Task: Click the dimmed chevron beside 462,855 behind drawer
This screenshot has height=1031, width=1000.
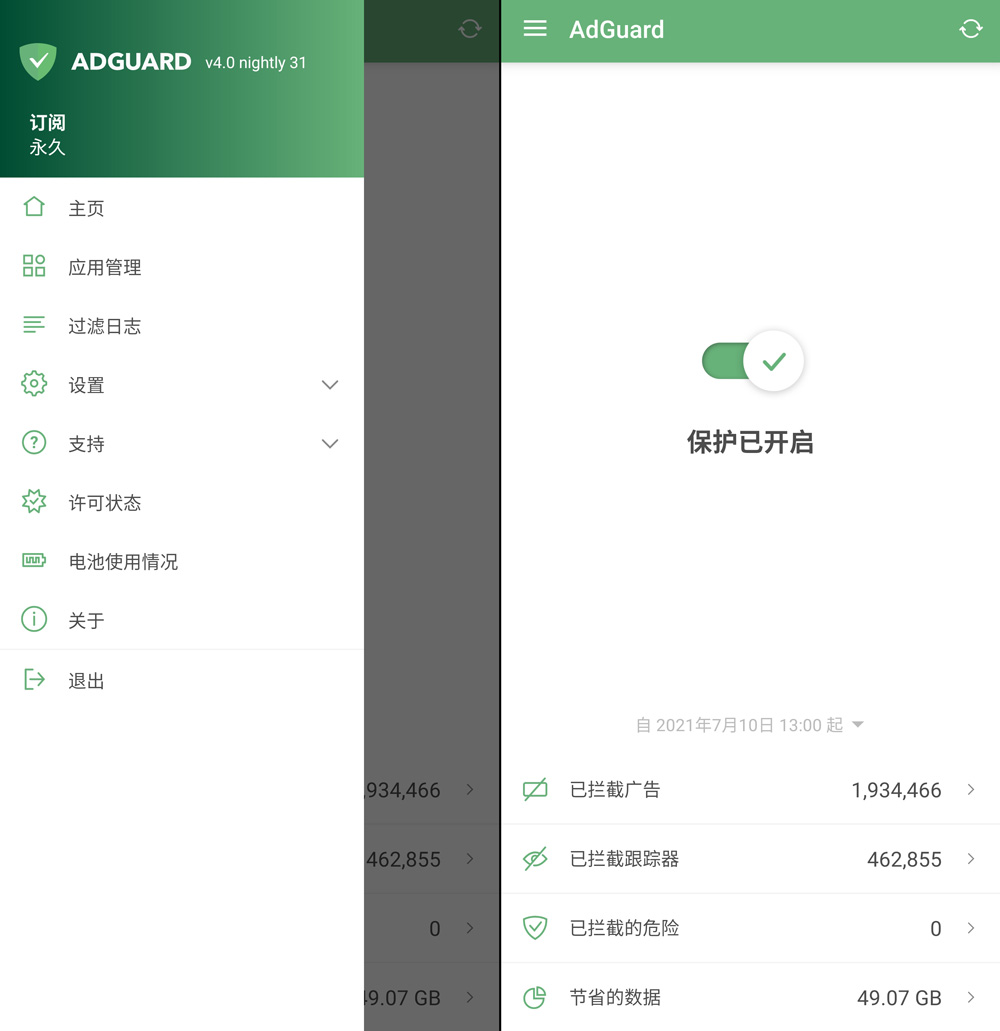Action: pyautogui.click(x=470, y=859)
